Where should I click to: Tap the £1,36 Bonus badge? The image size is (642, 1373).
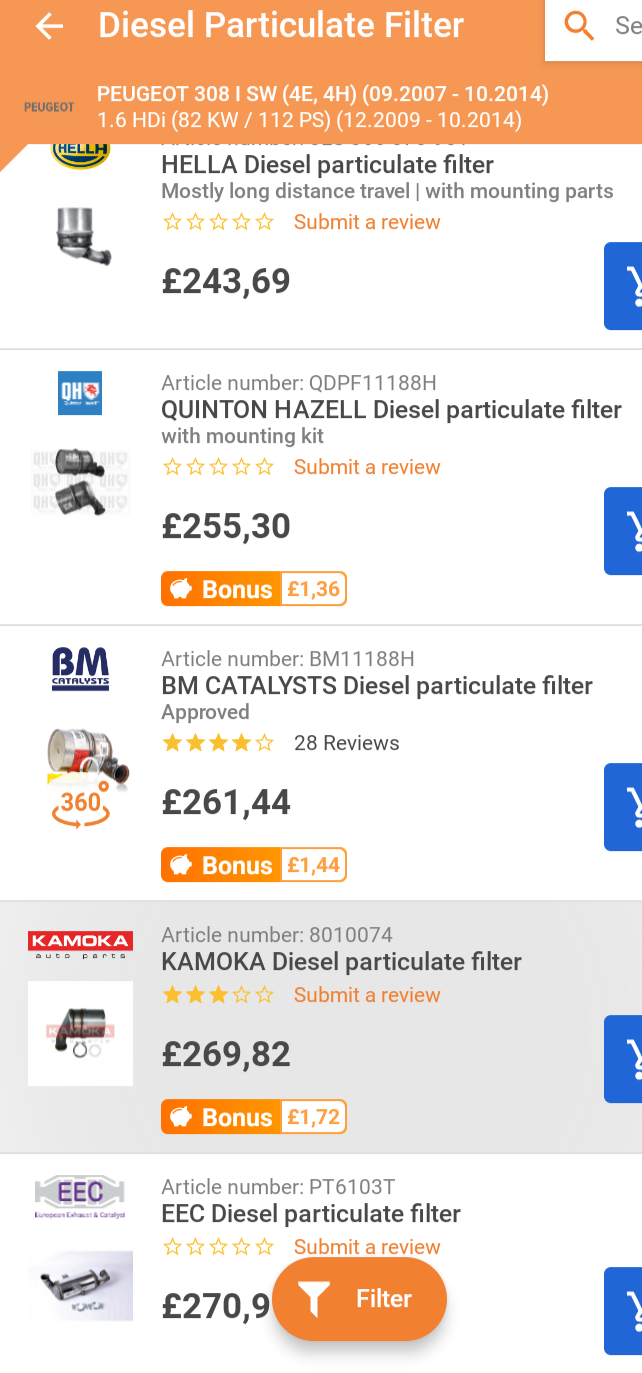[x=254, y=589]
